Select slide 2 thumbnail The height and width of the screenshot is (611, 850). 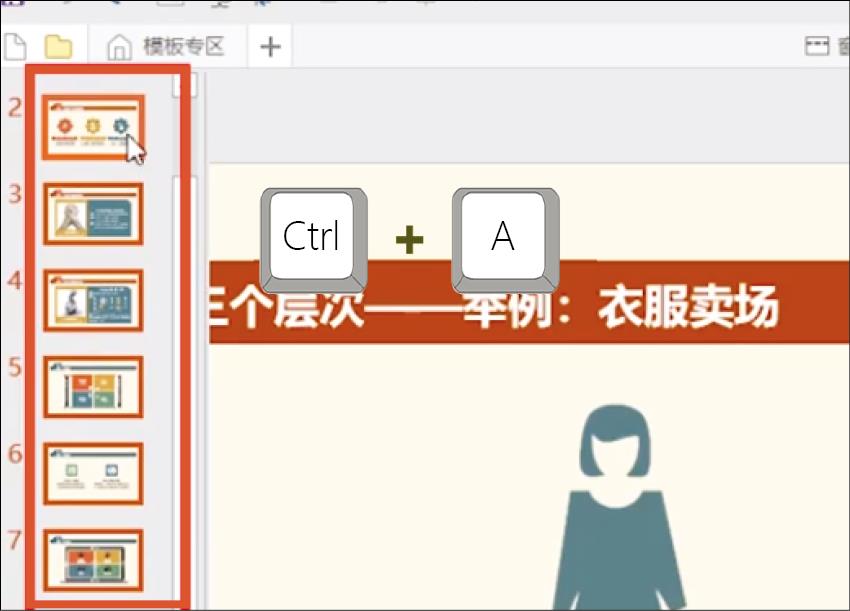[93, 127]
